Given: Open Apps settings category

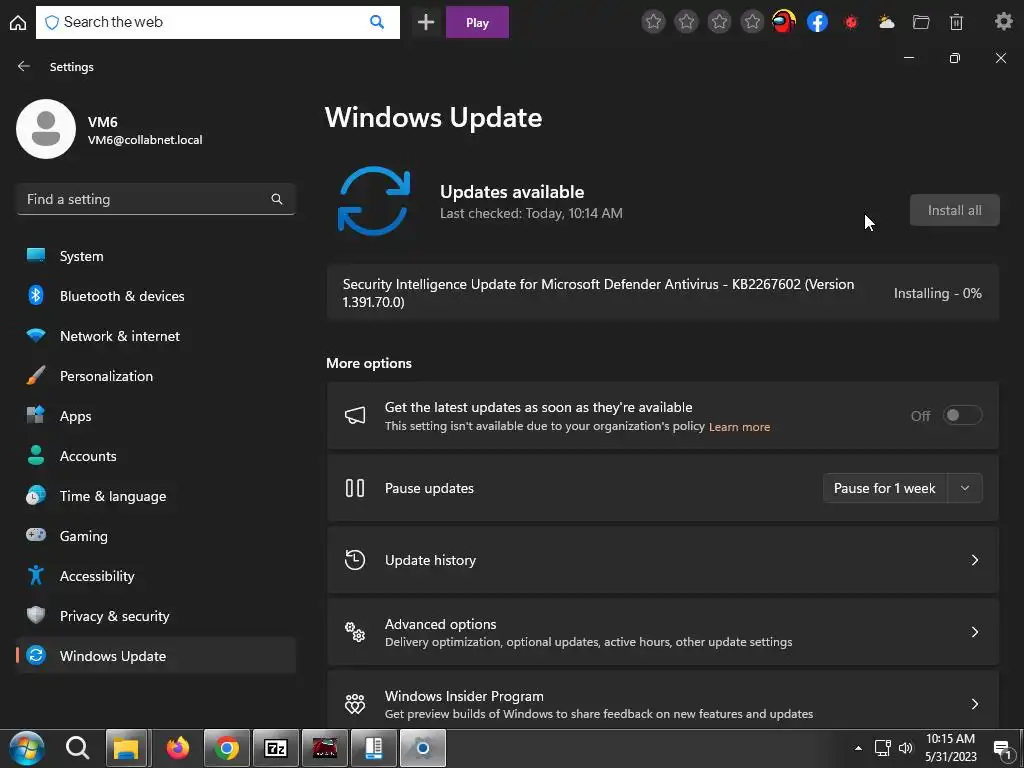Looking at the screenshot, I should (155, 416).
